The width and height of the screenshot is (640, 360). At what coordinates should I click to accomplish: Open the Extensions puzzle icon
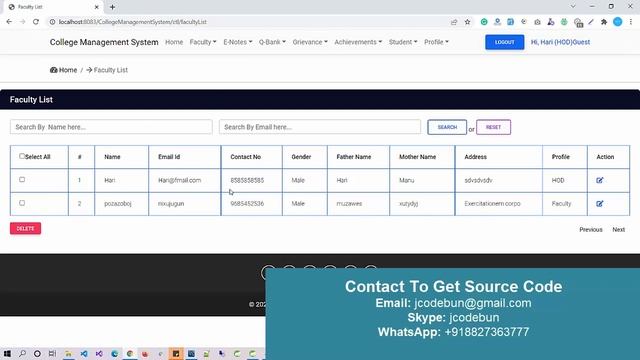604,22
